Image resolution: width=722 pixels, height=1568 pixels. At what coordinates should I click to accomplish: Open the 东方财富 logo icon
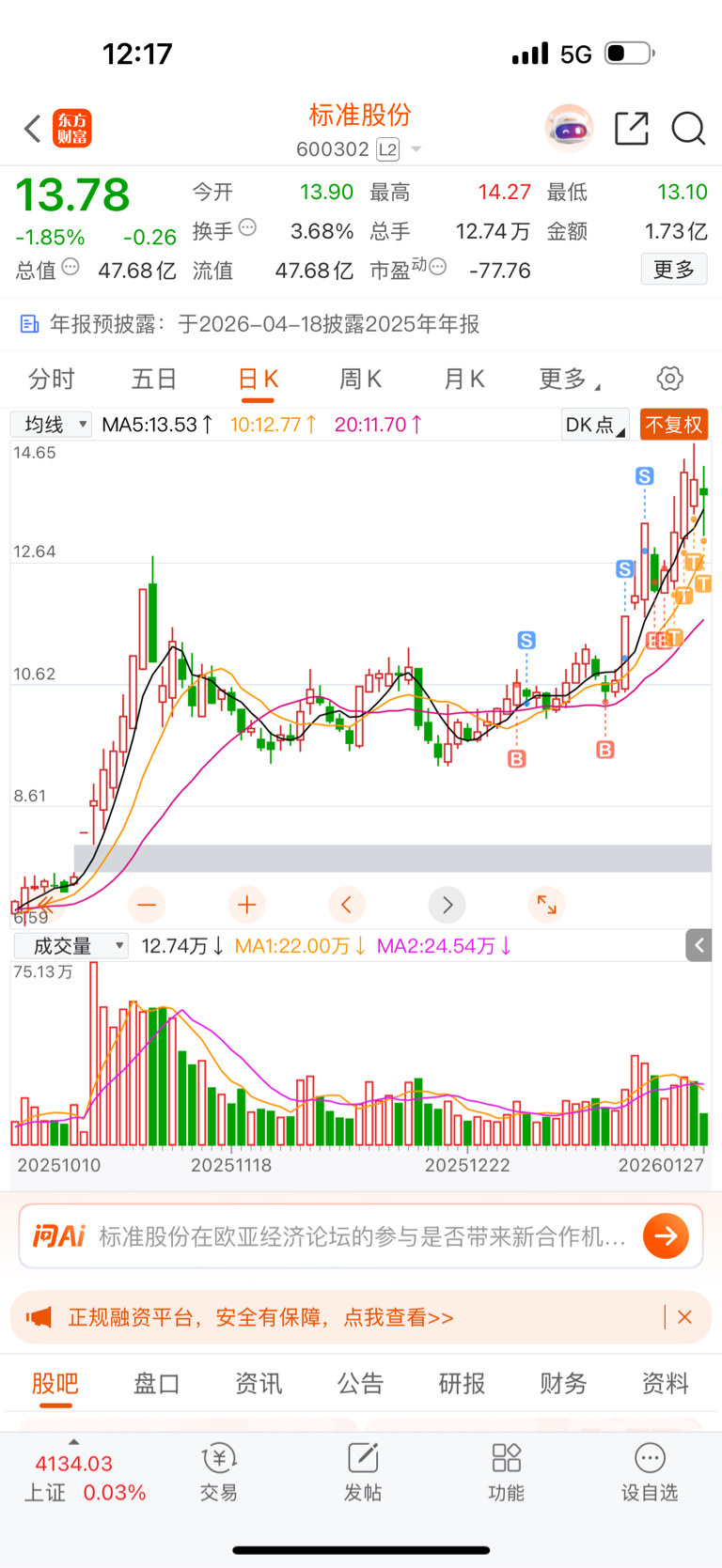[72, 129]
